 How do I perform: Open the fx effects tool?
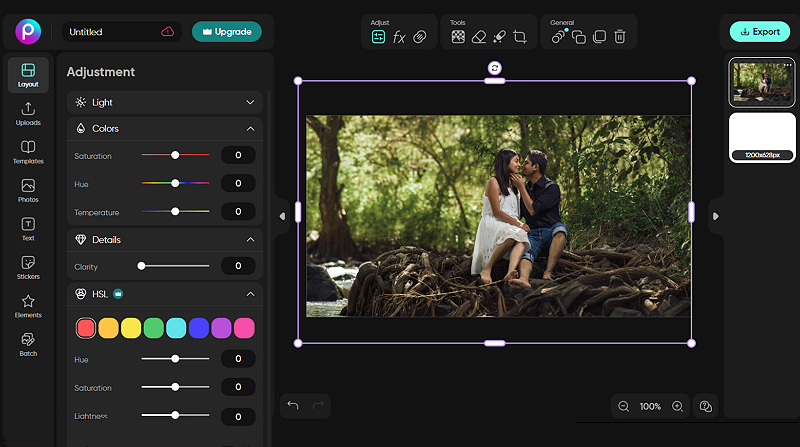point(399,37)
